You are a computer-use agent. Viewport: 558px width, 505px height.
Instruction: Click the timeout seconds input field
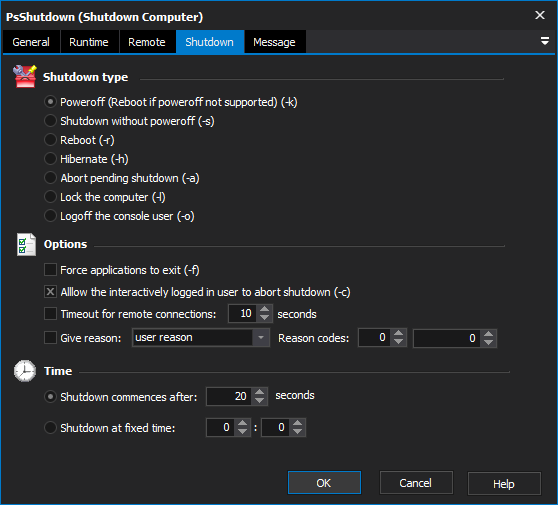242,314
